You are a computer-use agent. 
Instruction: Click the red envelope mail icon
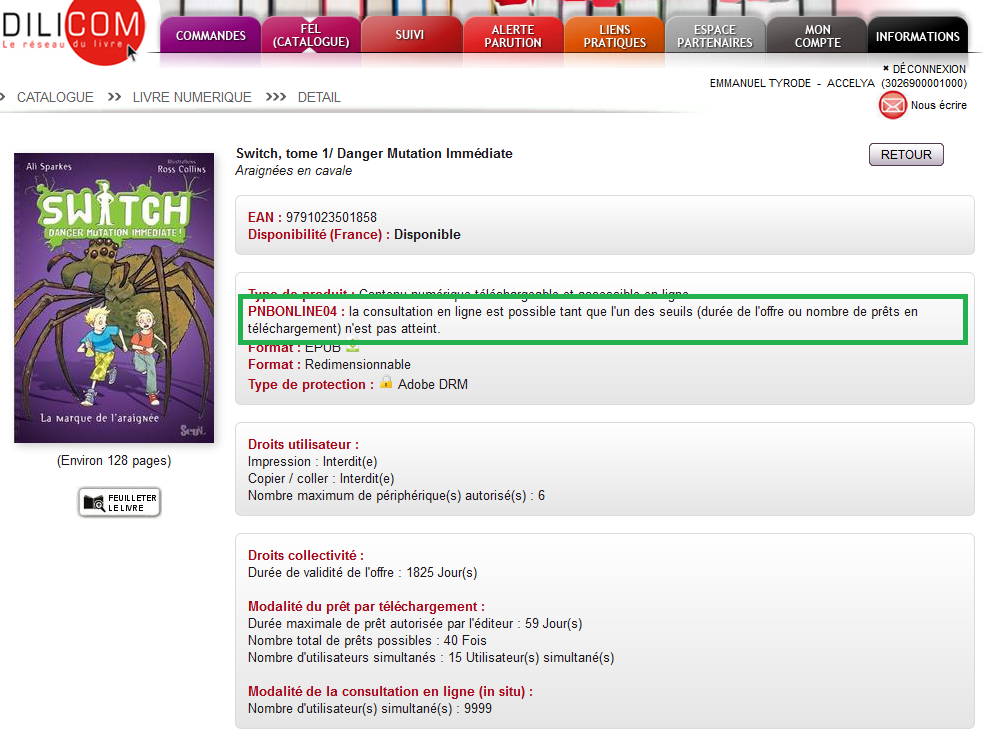(892, 105)
